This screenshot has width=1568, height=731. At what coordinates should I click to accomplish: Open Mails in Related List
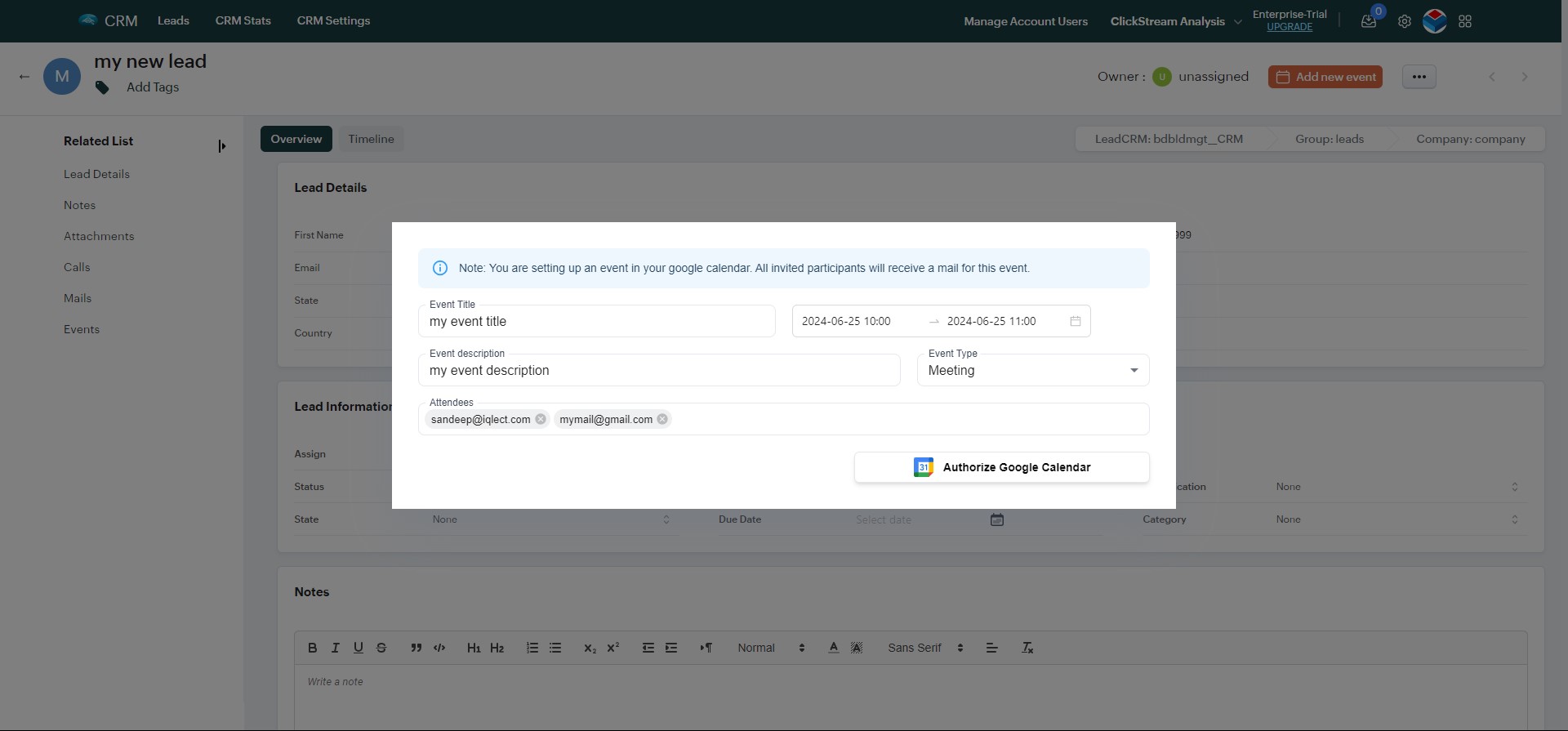point(78,298)
